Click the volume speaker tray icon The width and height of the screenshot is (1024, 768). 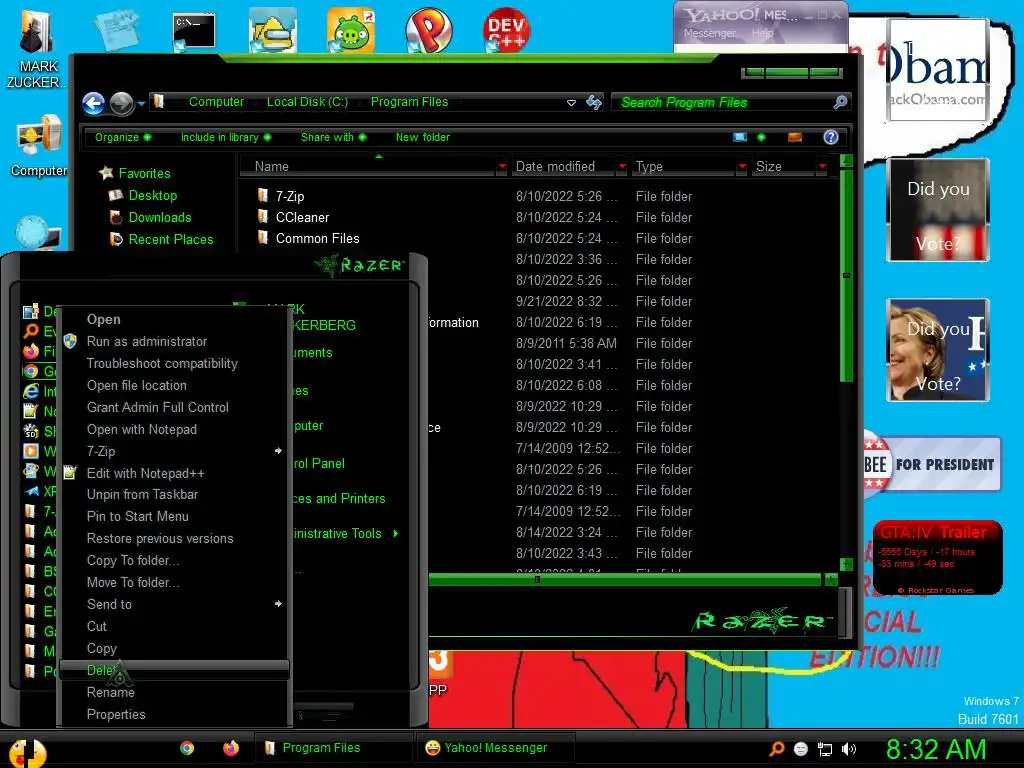[x=849, y=749]
